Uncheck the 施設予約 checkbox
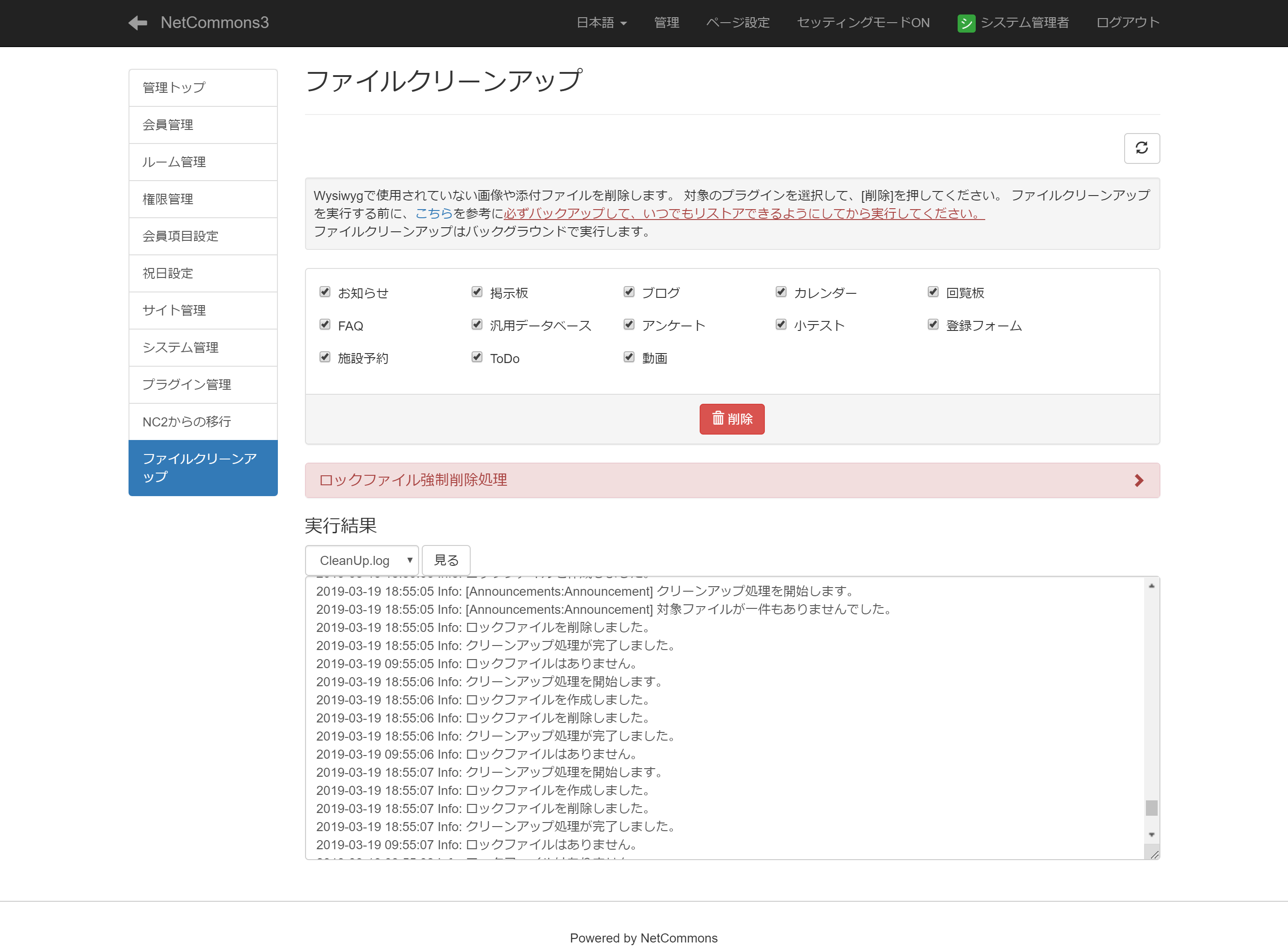This screenshot has height=947, width=1288. pyautogui.click(x=325, y=357)
